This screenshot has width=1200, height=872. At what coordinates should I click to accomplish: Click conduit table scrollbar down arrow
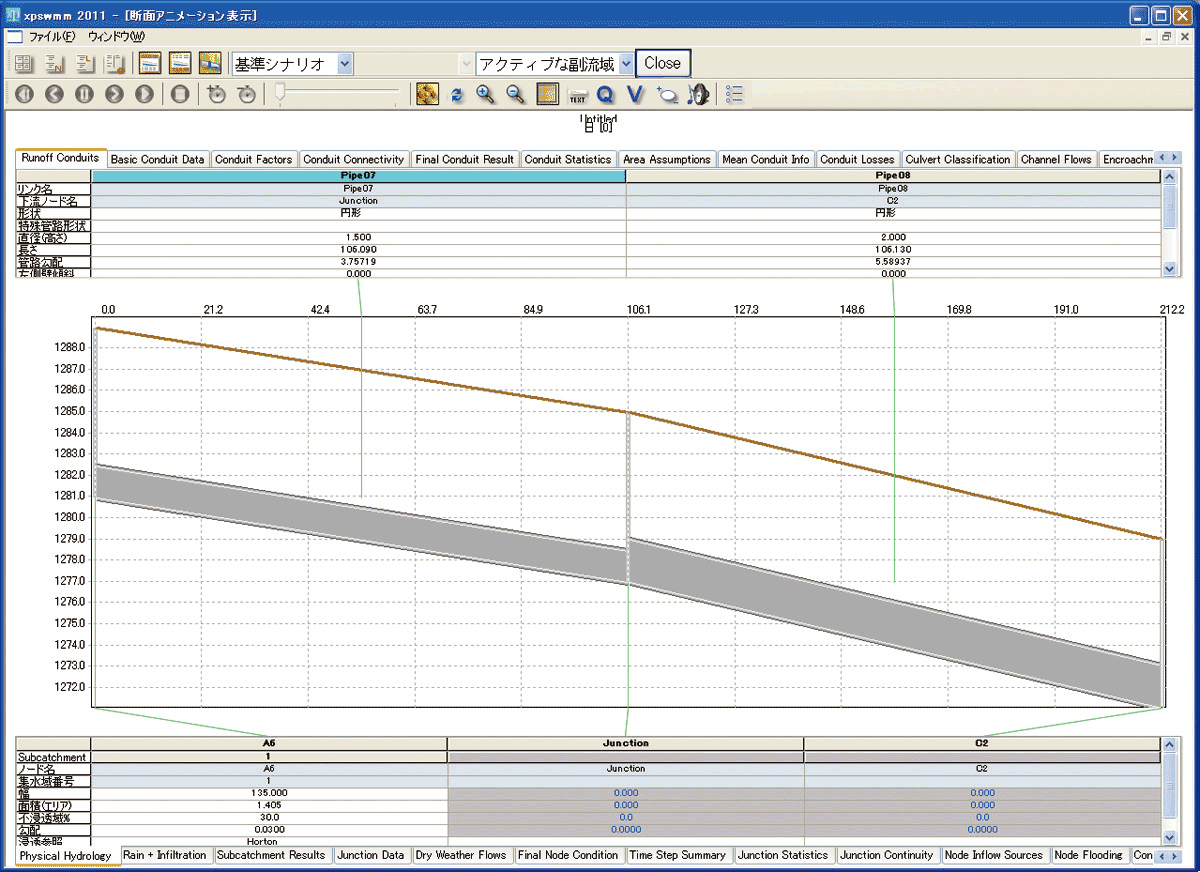pyautogui.click(x=1170, y=268)
